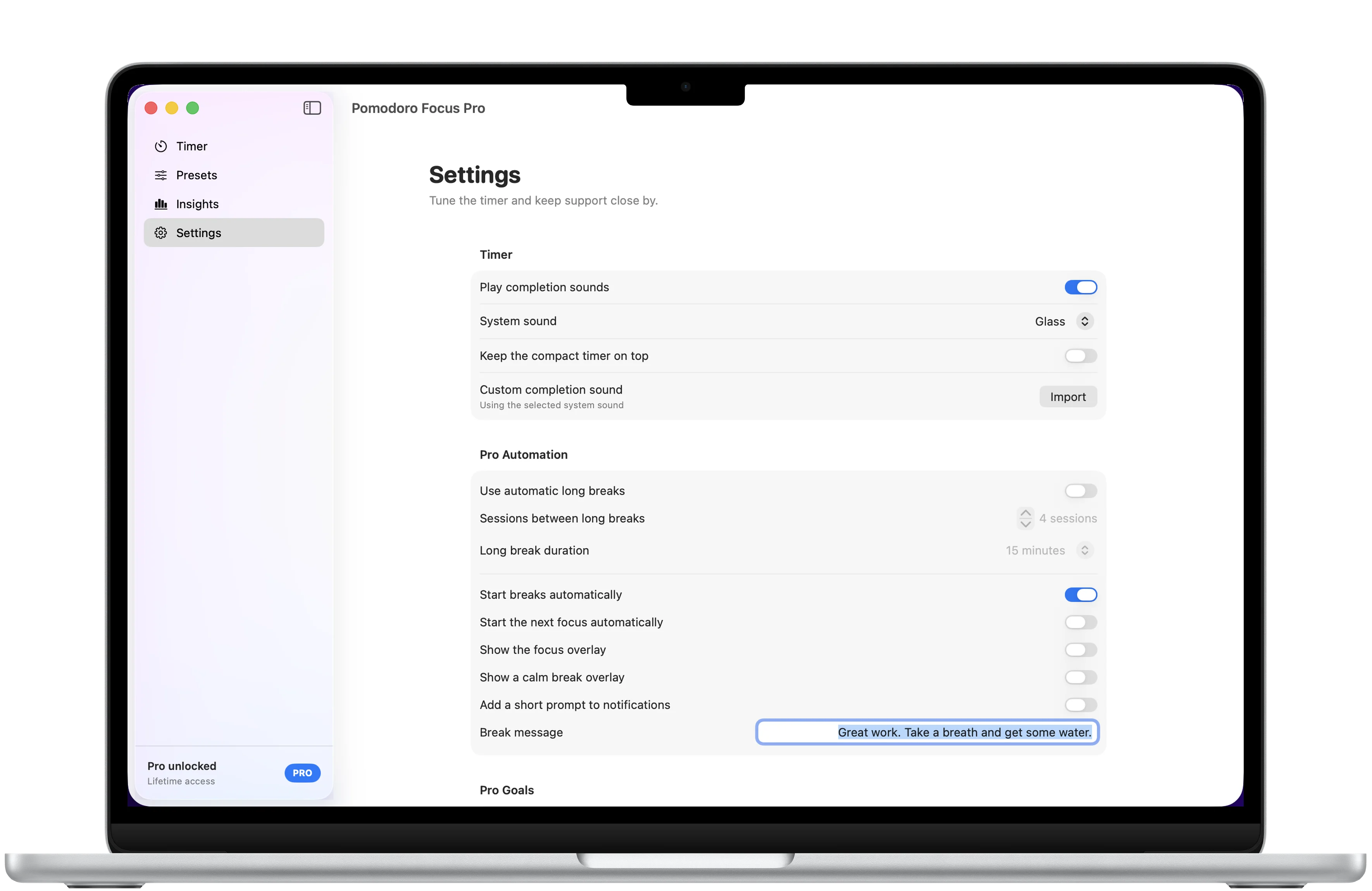Click the Timer clock icon in sidebar
The width and height of the screenshot is (1372, 891).
pos(161,146)
